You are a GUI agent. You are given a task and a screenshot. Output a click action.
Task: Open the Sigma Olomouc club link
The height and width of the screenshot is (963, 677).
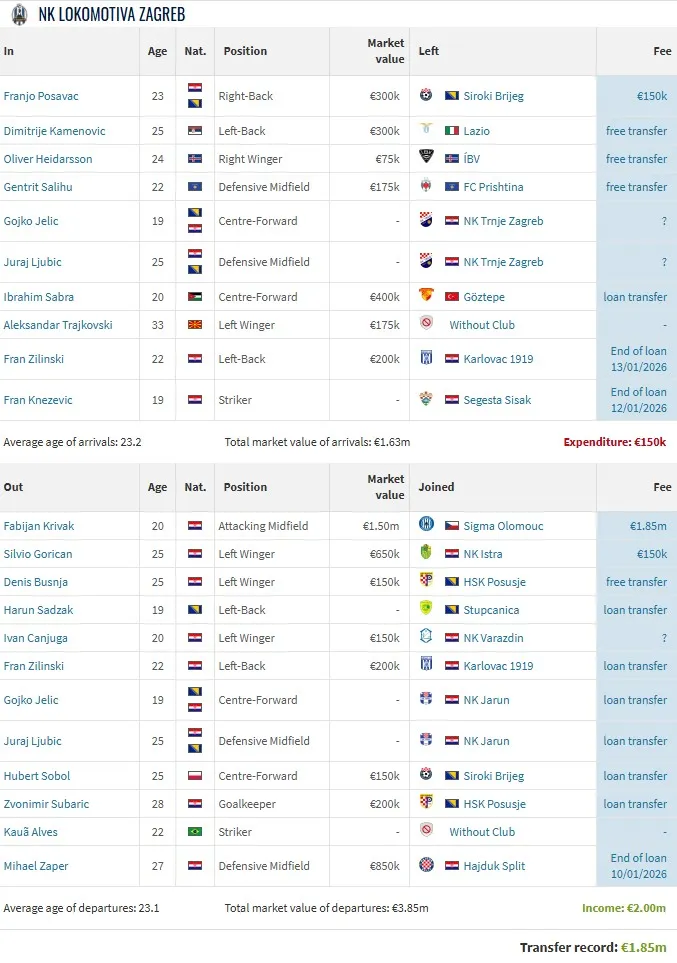coord(501,526)
